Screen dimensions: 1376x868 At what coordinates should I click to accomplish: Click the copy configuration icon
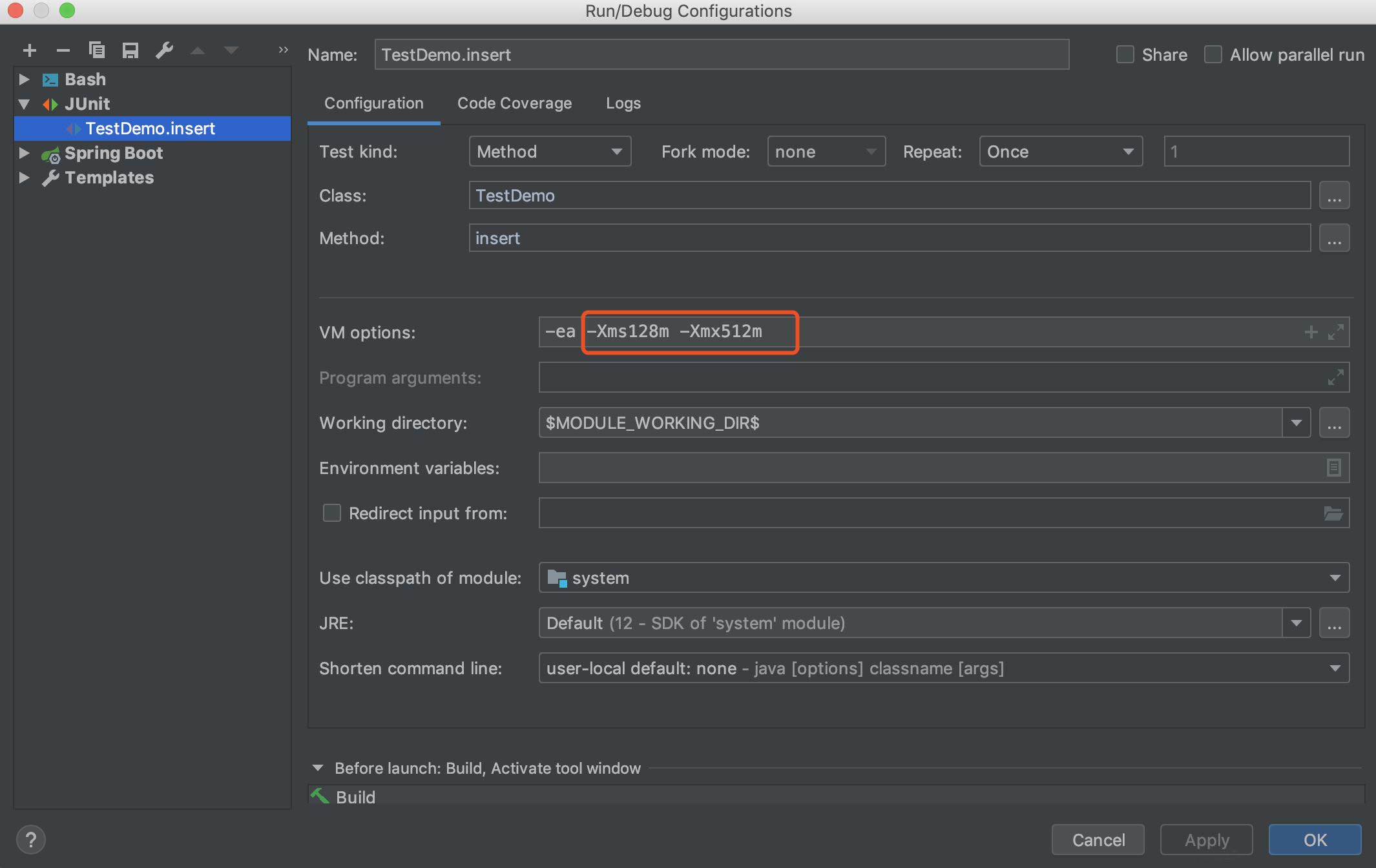coord(97,50)
